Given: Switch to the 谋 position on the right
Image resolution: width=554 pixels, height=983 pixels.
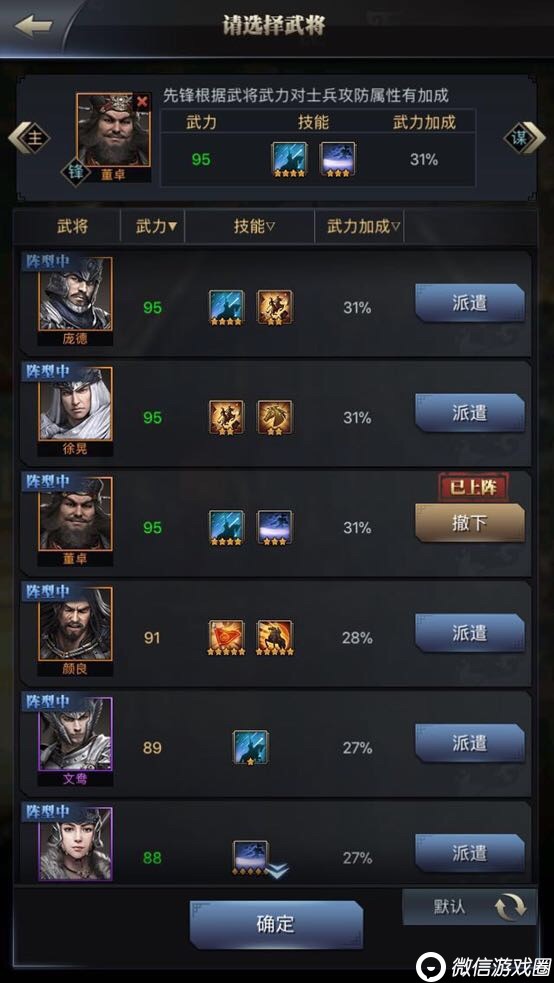Looking at the screenshot, I should 524,138.
